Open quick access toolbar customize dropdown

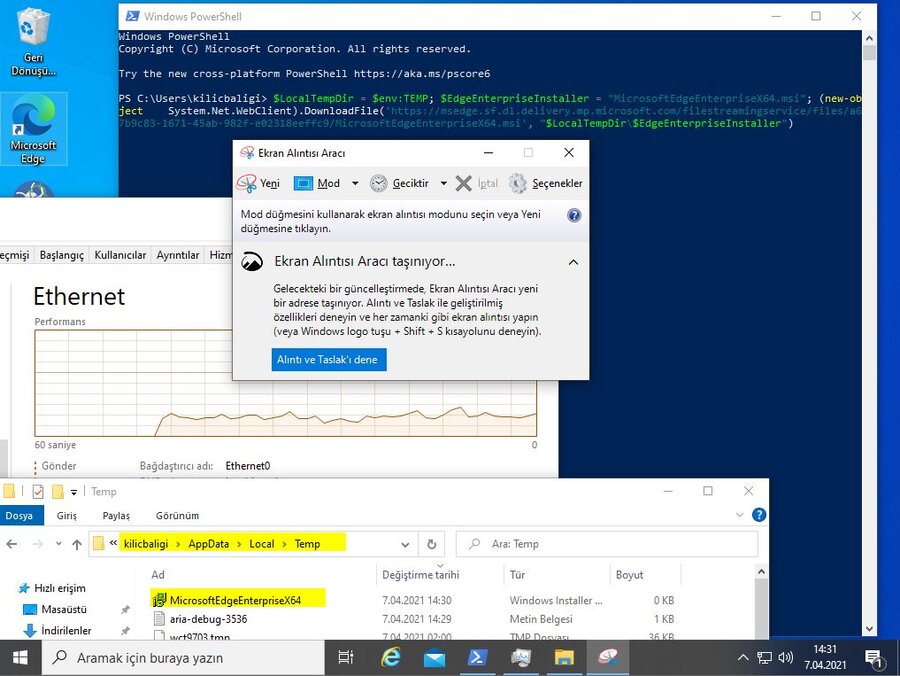73,492
